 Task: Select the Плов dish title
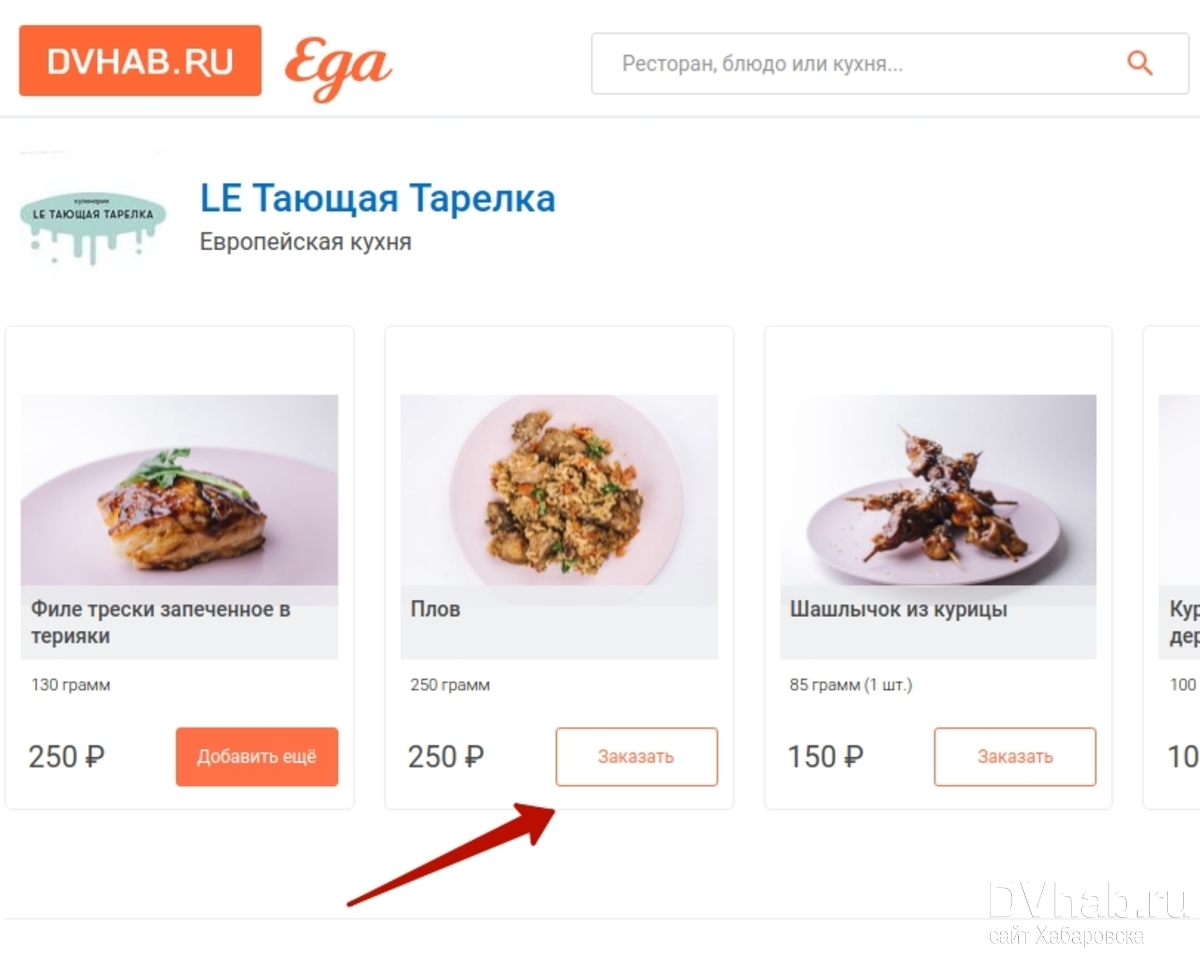tap(436, 609)
